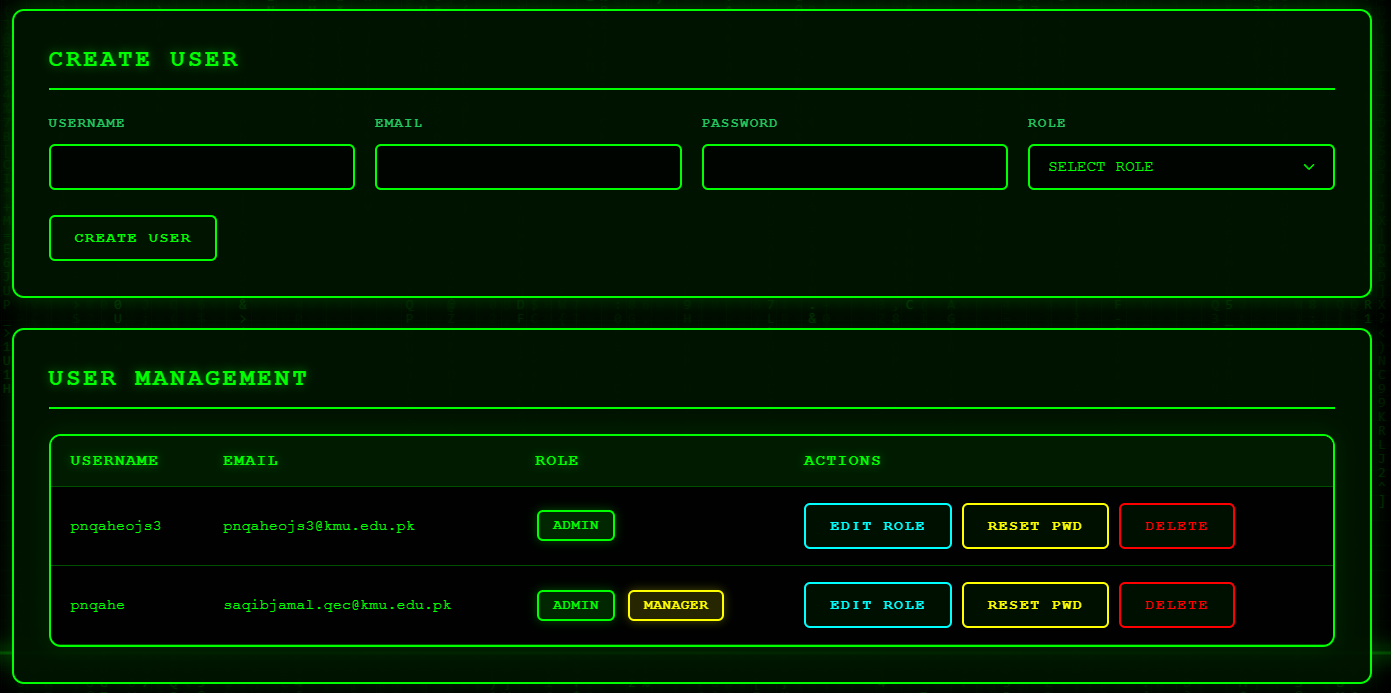Click the Email input field
1391x693 pixels.
(528, 167)
